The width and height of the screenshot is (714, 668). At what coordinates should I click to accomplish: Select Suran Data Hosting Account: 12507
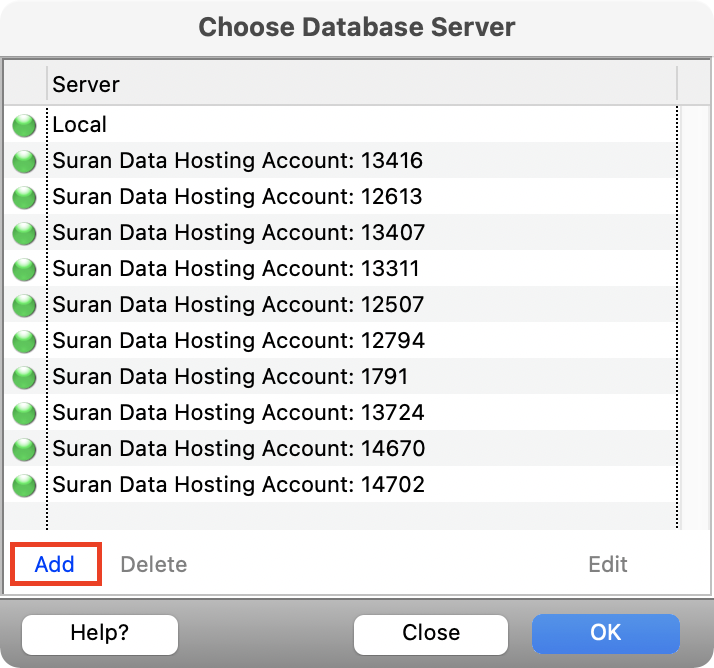[x=238, y=305]
